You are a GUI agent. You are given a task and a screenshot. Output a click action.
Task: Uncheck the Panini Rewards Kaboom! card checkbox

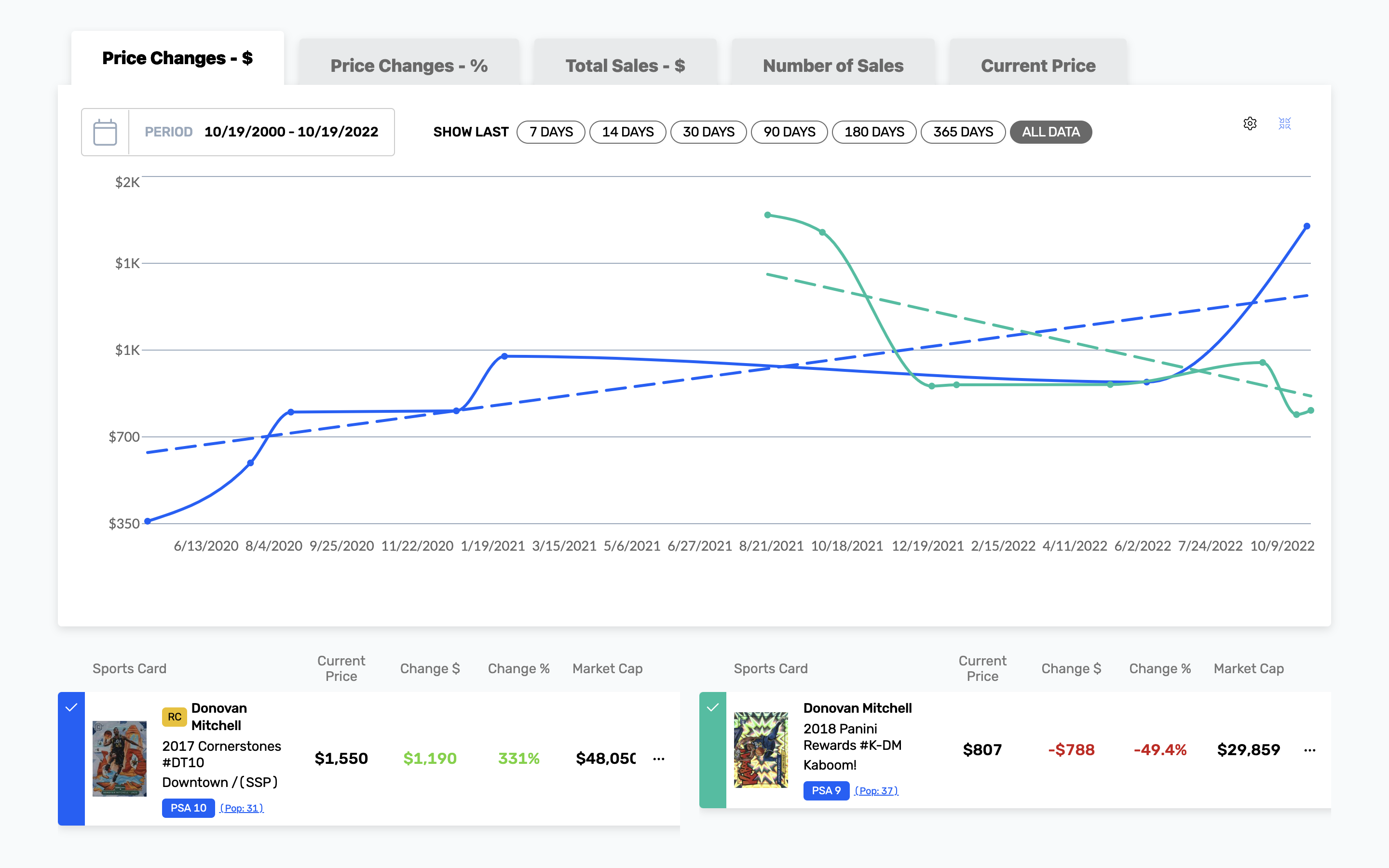tap(712, 707)
